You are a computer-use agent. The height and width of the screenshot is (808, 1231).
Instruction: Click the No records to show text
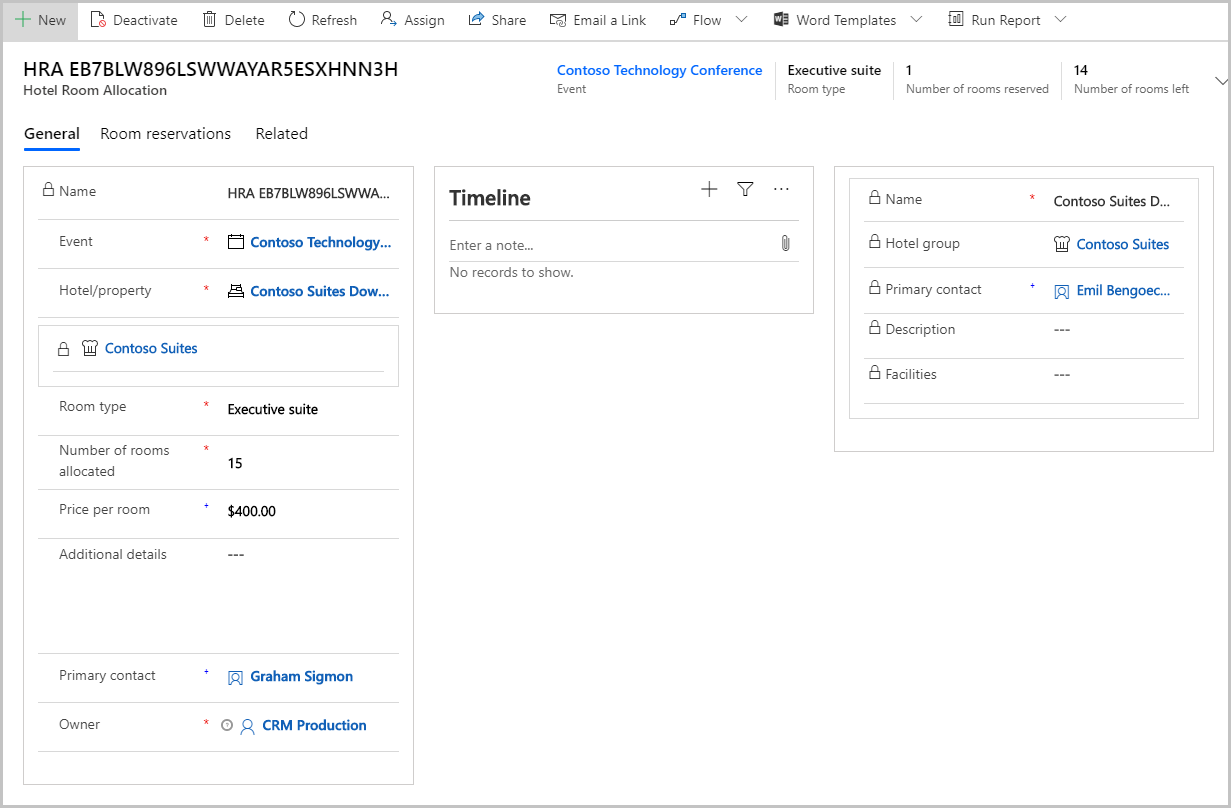coord(512,272)
